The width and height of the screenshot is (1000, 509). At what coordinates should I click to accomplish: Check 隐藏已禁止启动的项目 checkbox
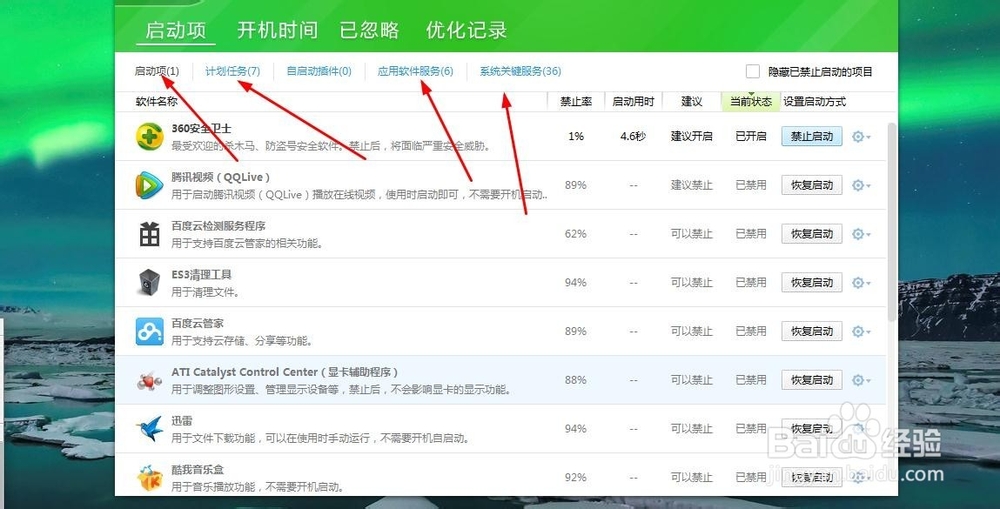[753, 71]
